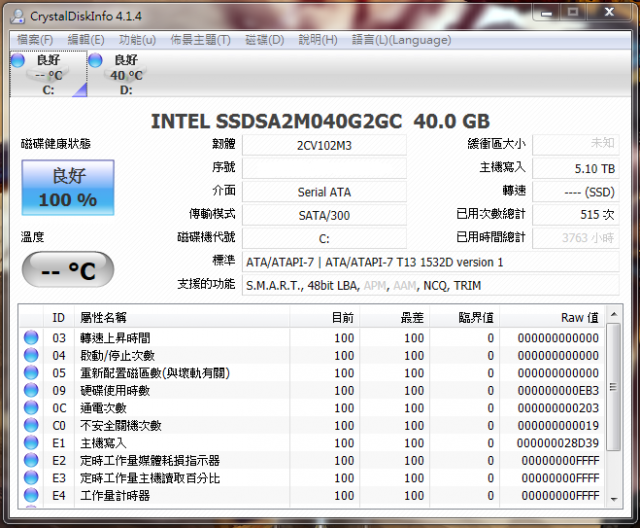Image resolution: width=640 pixels, height=528 pixels.
Task: Click power on hours value 3763 小時
Action: tap(576, 238)
